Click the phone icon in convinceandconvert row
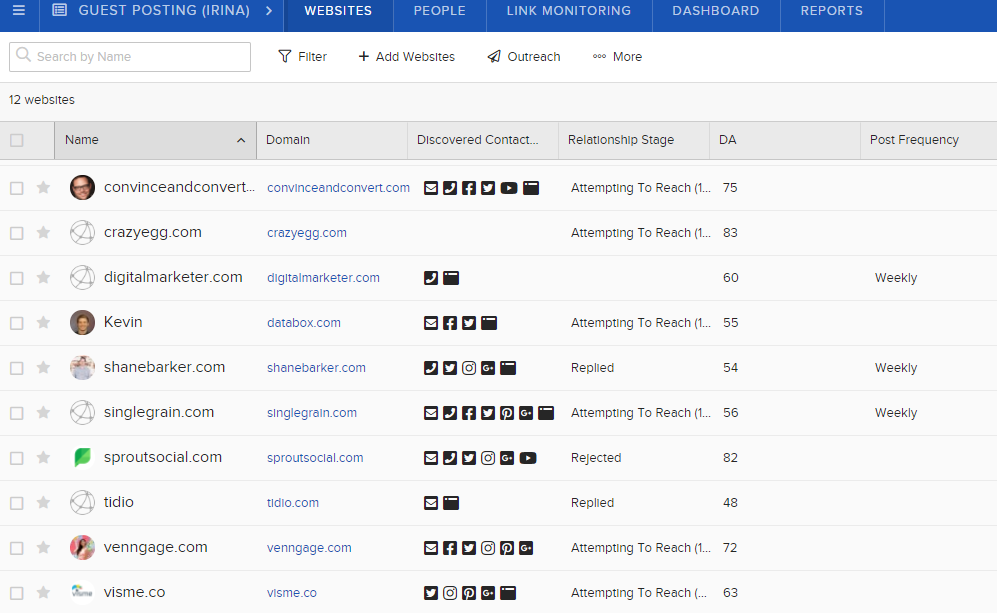Screen dimensions: 997x613 point(450,188)
